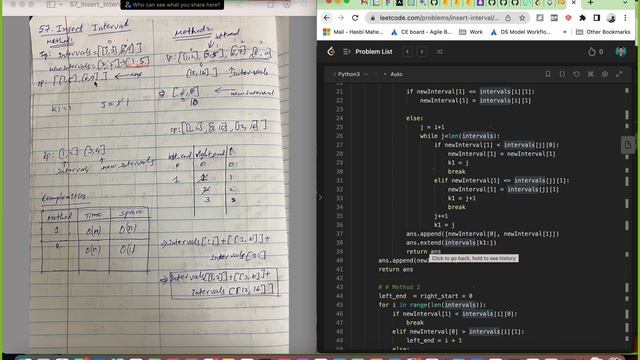This screenshot has width=640, height=360.
Task: Click the LeetCode logo
Action: coord(331,51)
